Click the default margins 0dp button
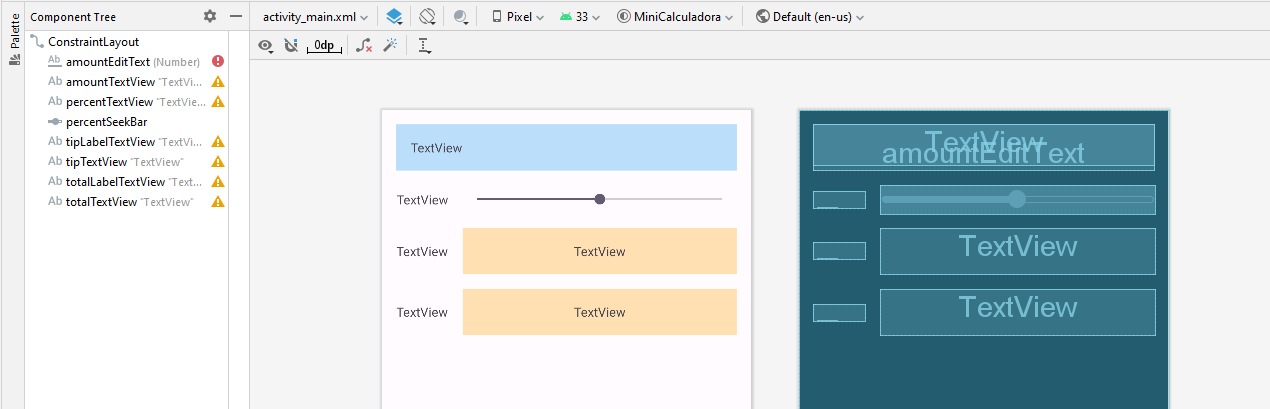Viewport: 1270px width, 409px height. 324,45
